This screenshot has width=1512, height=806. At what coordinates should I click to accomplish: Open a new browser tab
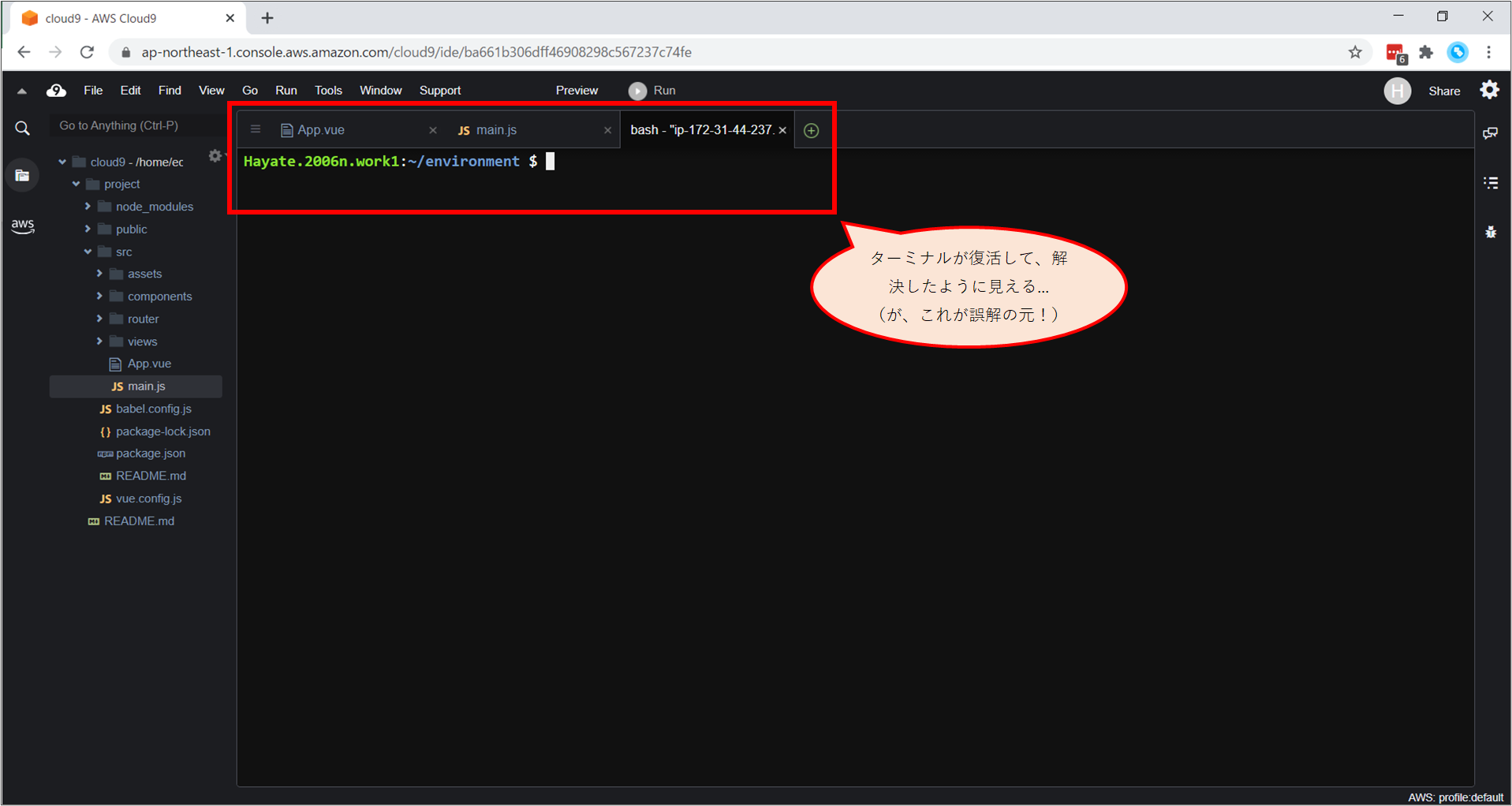[x=267, y=18]
